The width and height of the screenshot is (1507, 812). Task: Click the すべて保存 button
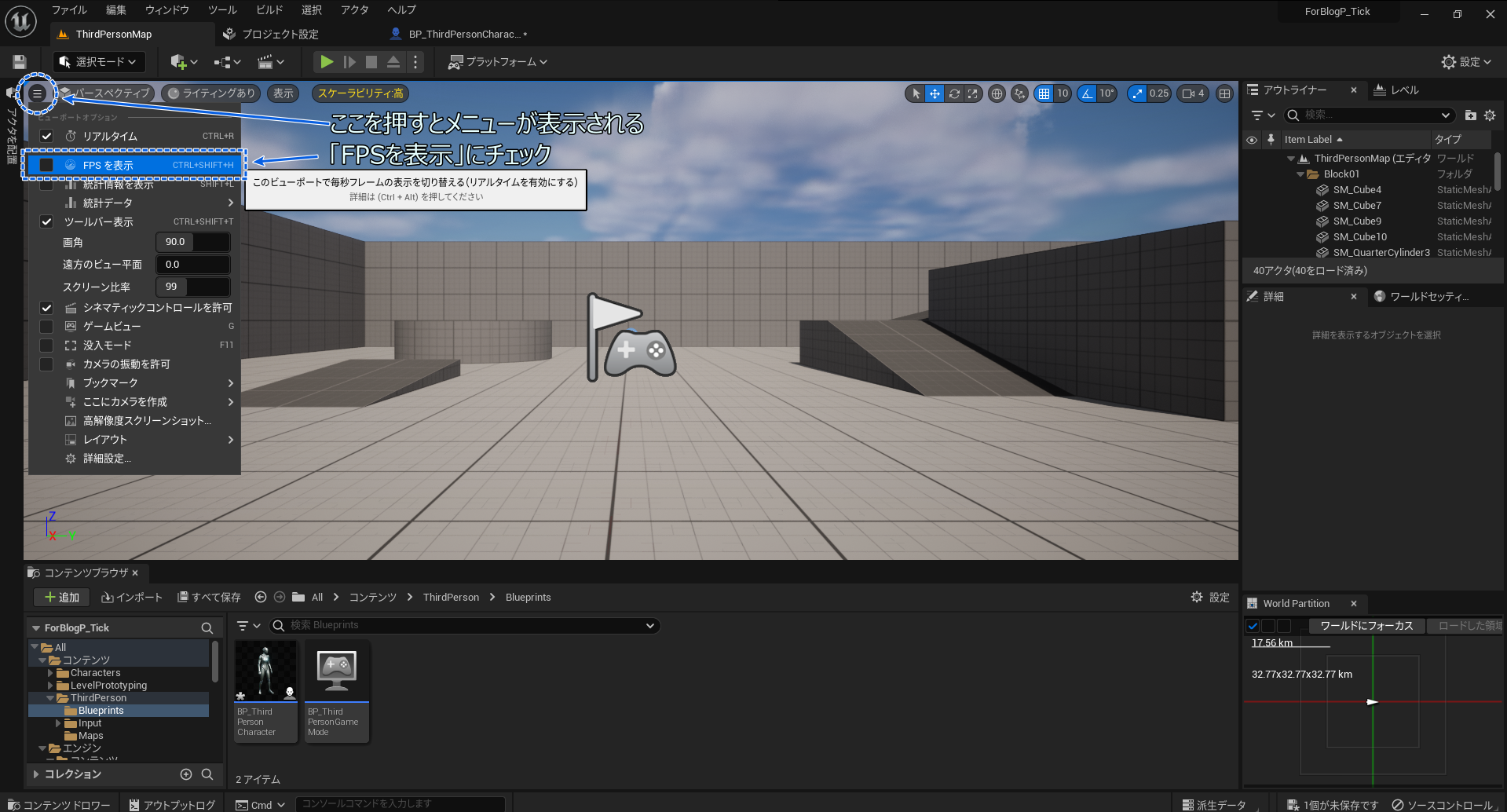click(208, 597)
